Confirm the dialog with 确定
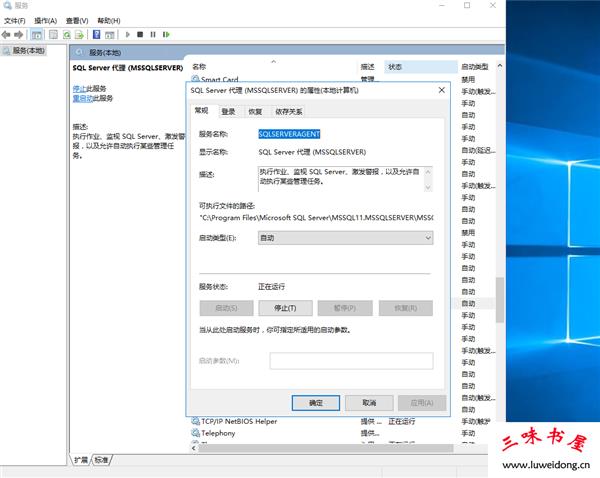Viewport: 600px width, 478px height. pyautogui.click(x=316, y=403)
